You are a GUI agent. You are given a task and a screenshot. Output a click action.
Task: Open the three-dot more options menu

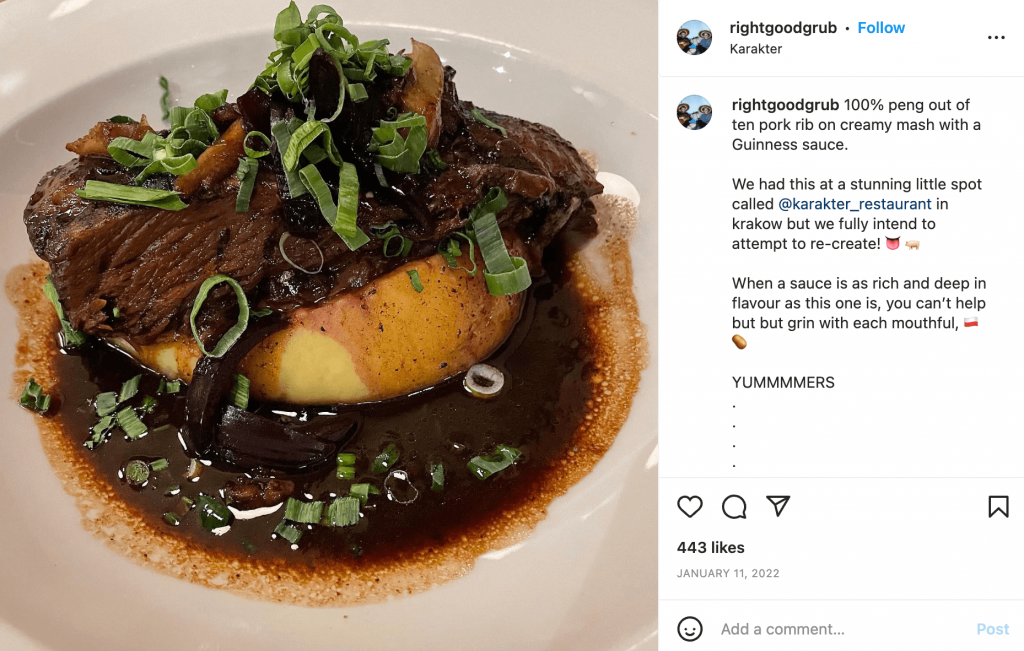pos(996,38)
